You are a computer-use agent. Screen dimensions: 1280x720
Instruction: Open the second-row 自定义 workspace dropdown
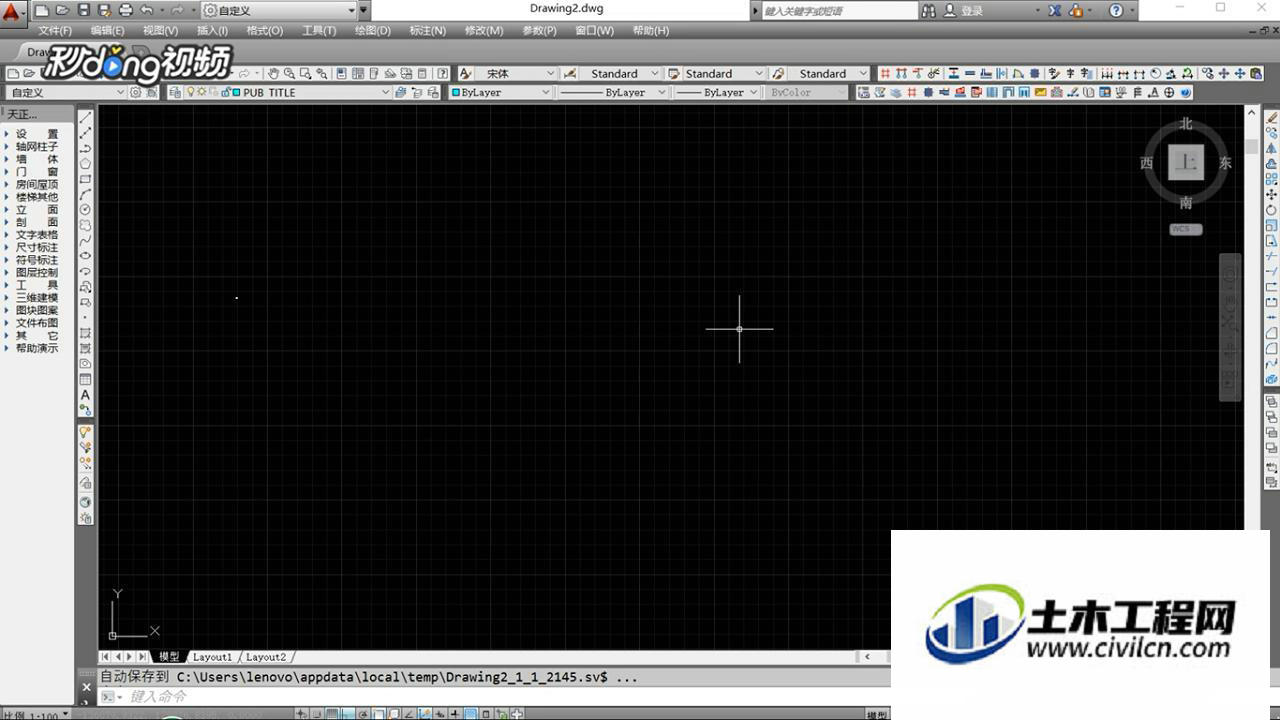click(x=67, y=92)
